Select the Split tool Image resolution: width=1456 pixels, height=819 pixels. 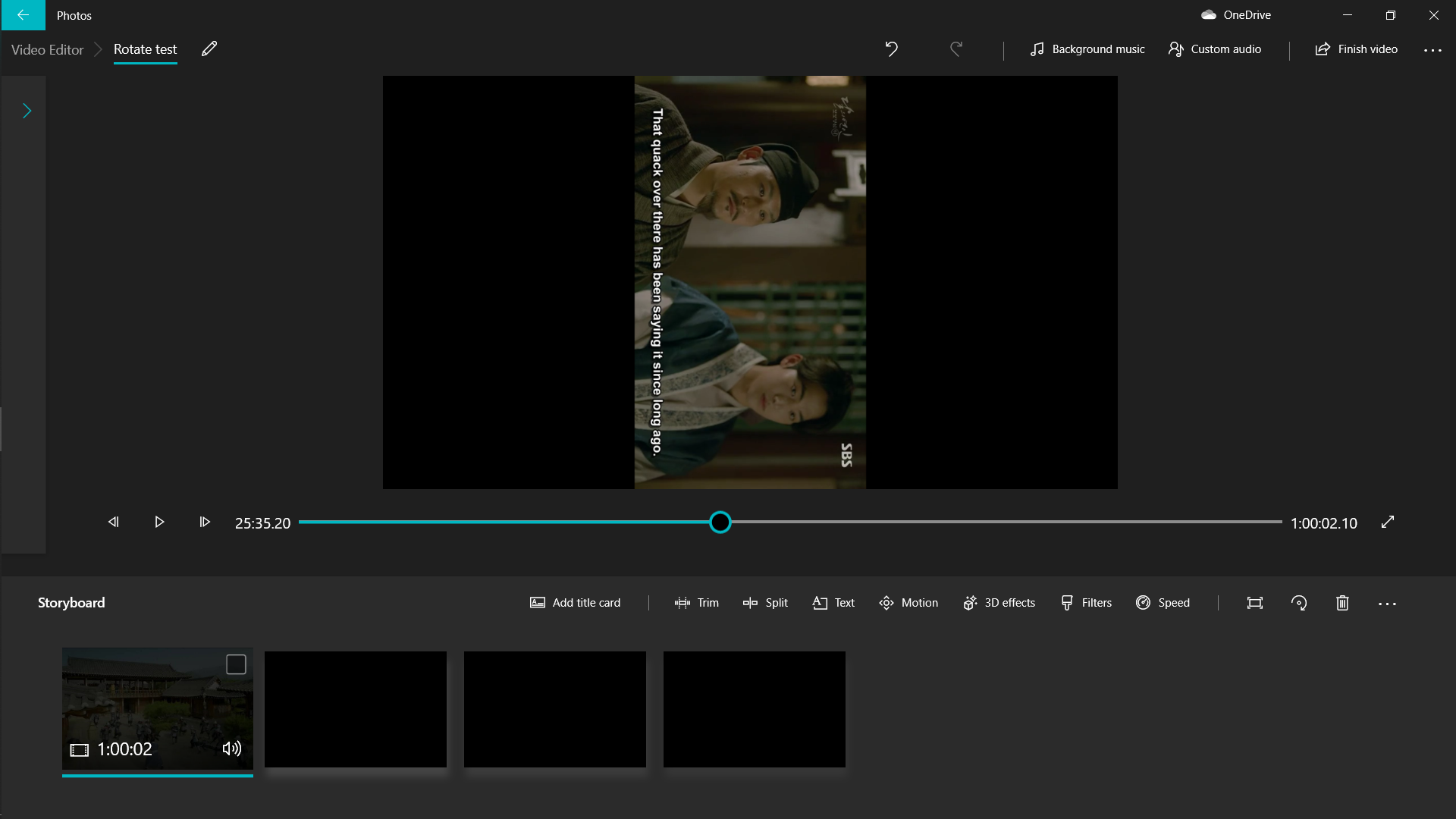pyautogui.click(x=765, y=602)
